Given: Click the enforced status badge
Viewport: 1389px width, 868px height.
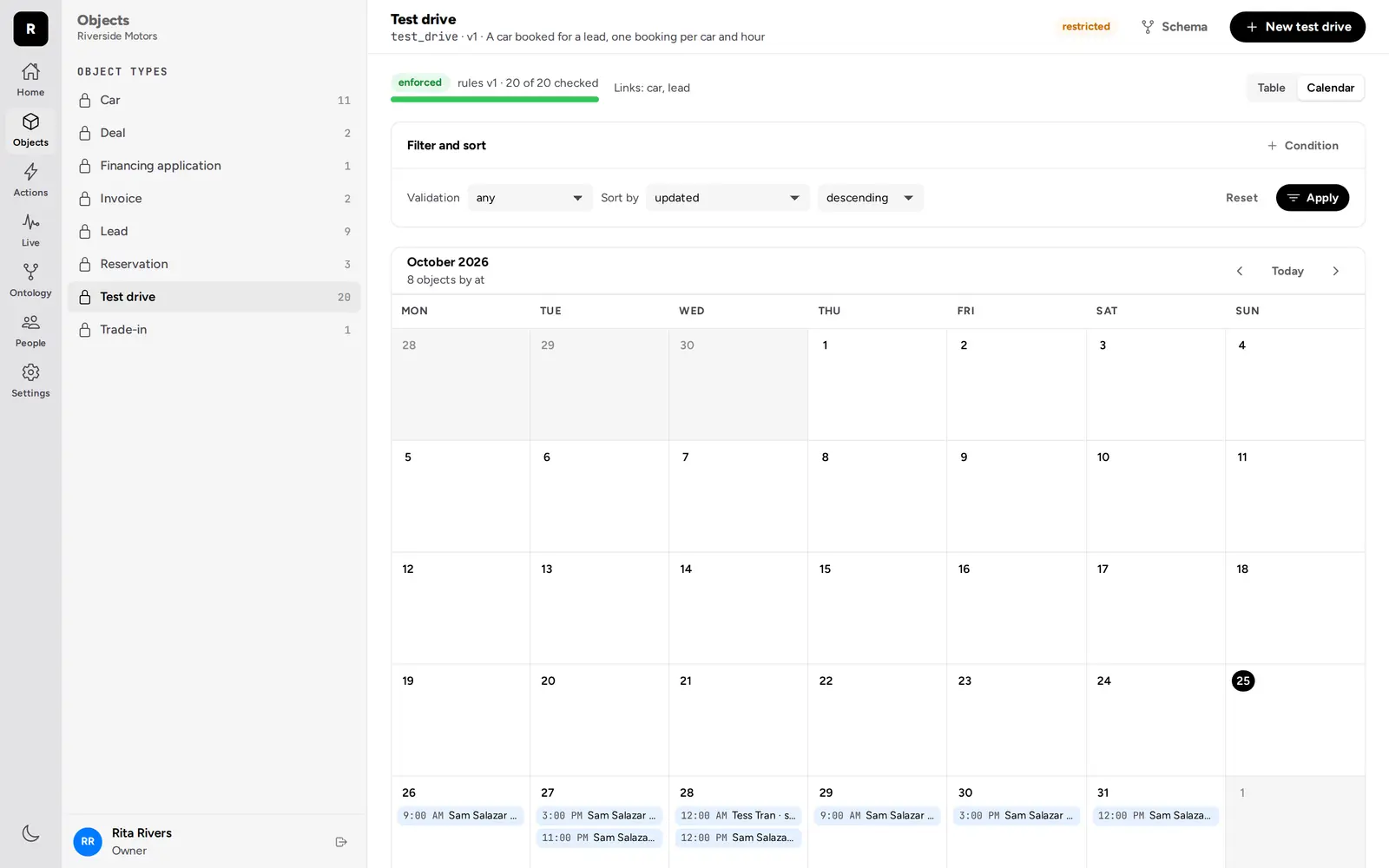Looking at the screenshot, I should (x=420, y=82).
